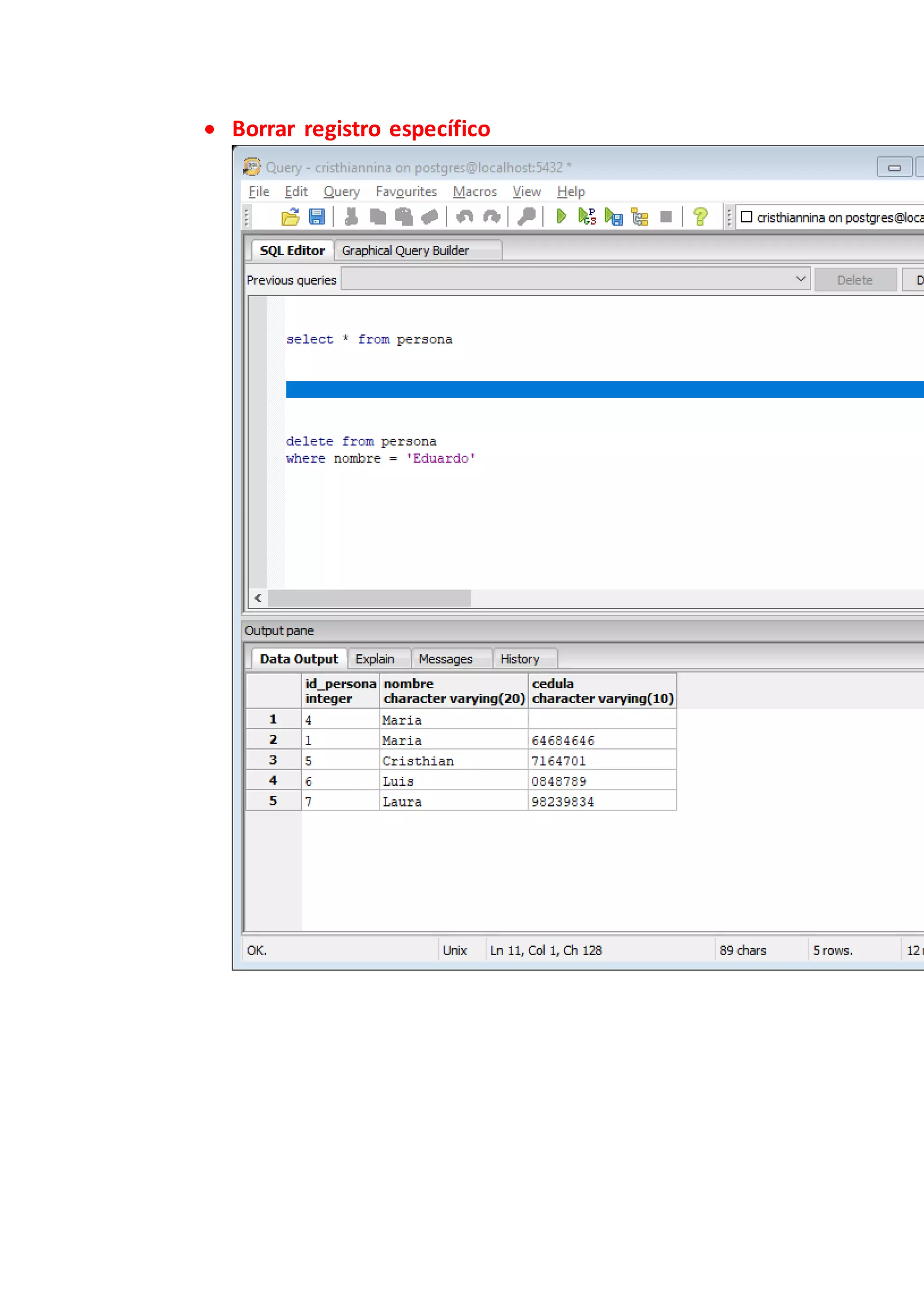Viewport: 924px width, 1307px height.
Task: Click the pgAdmin query window title icon
Action: coord(252,167)
